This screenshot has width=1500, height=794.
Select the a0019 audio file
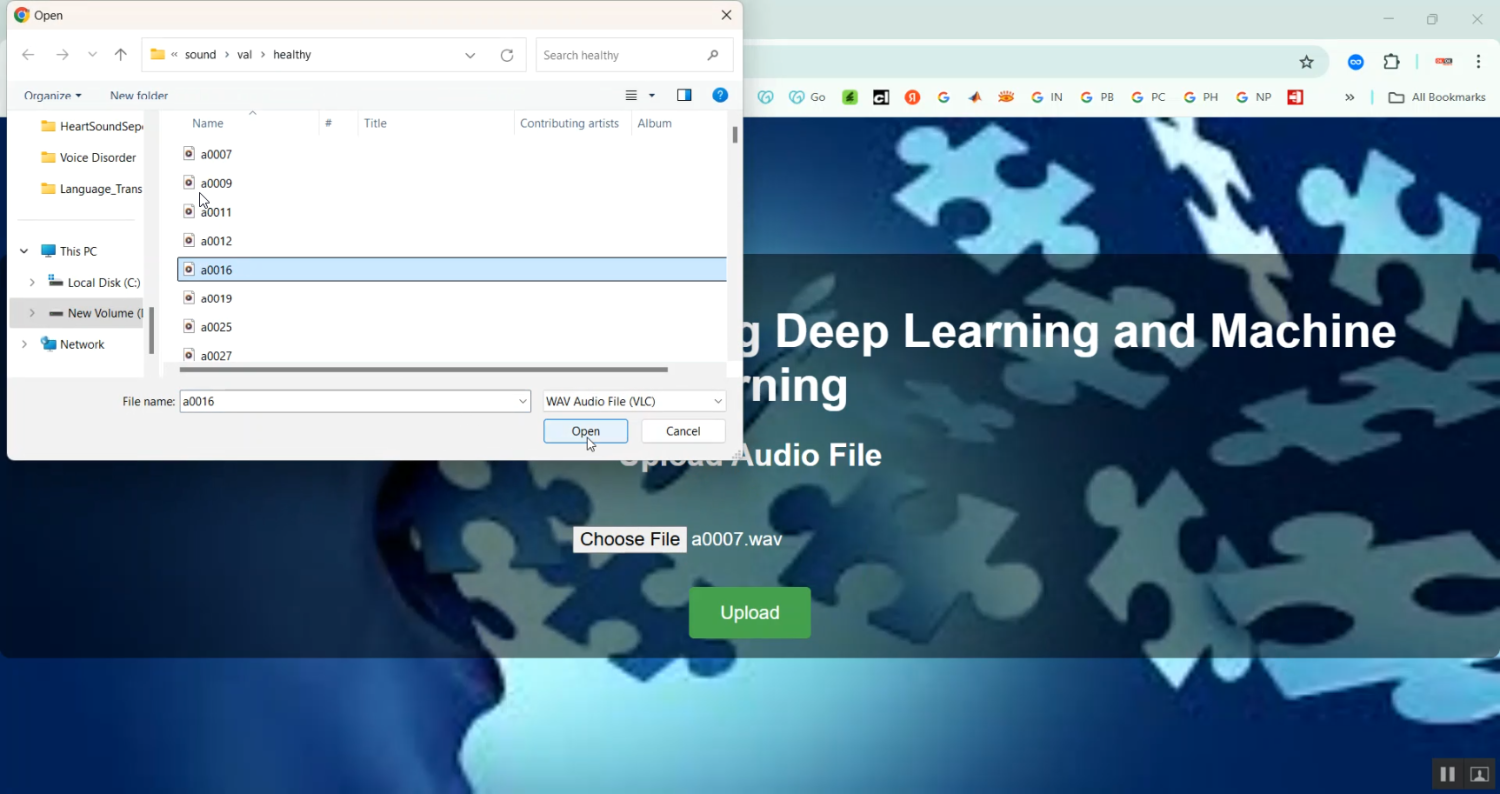point(216,299)
